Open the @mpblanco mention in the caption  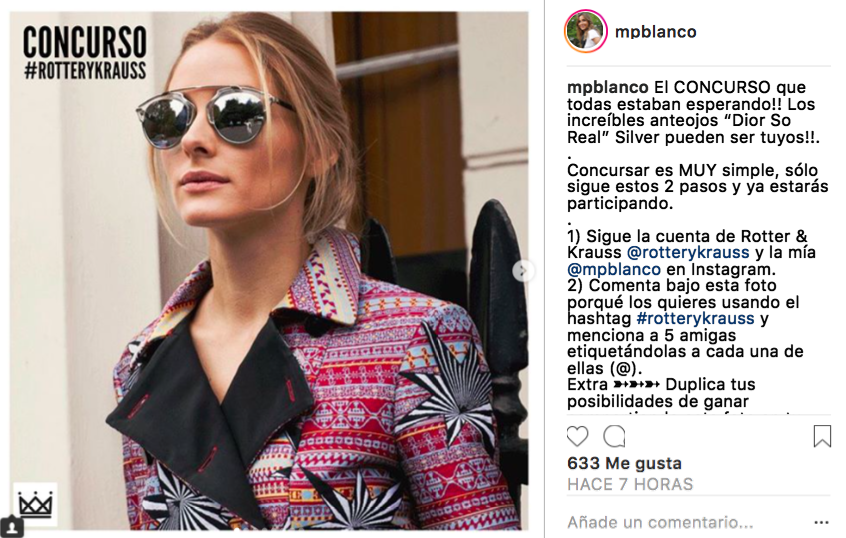click(x=614, y=269)
